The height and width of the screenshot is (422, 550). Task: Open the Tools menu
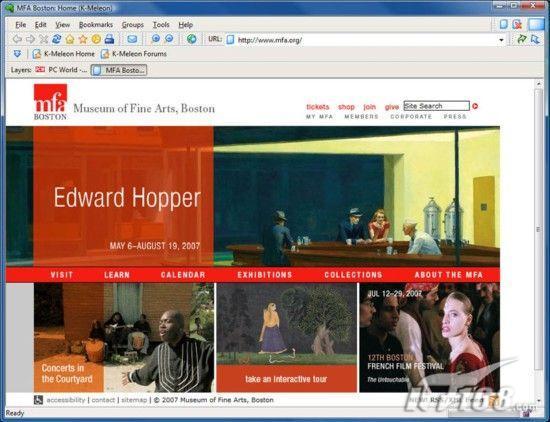(x=161, y=25)
